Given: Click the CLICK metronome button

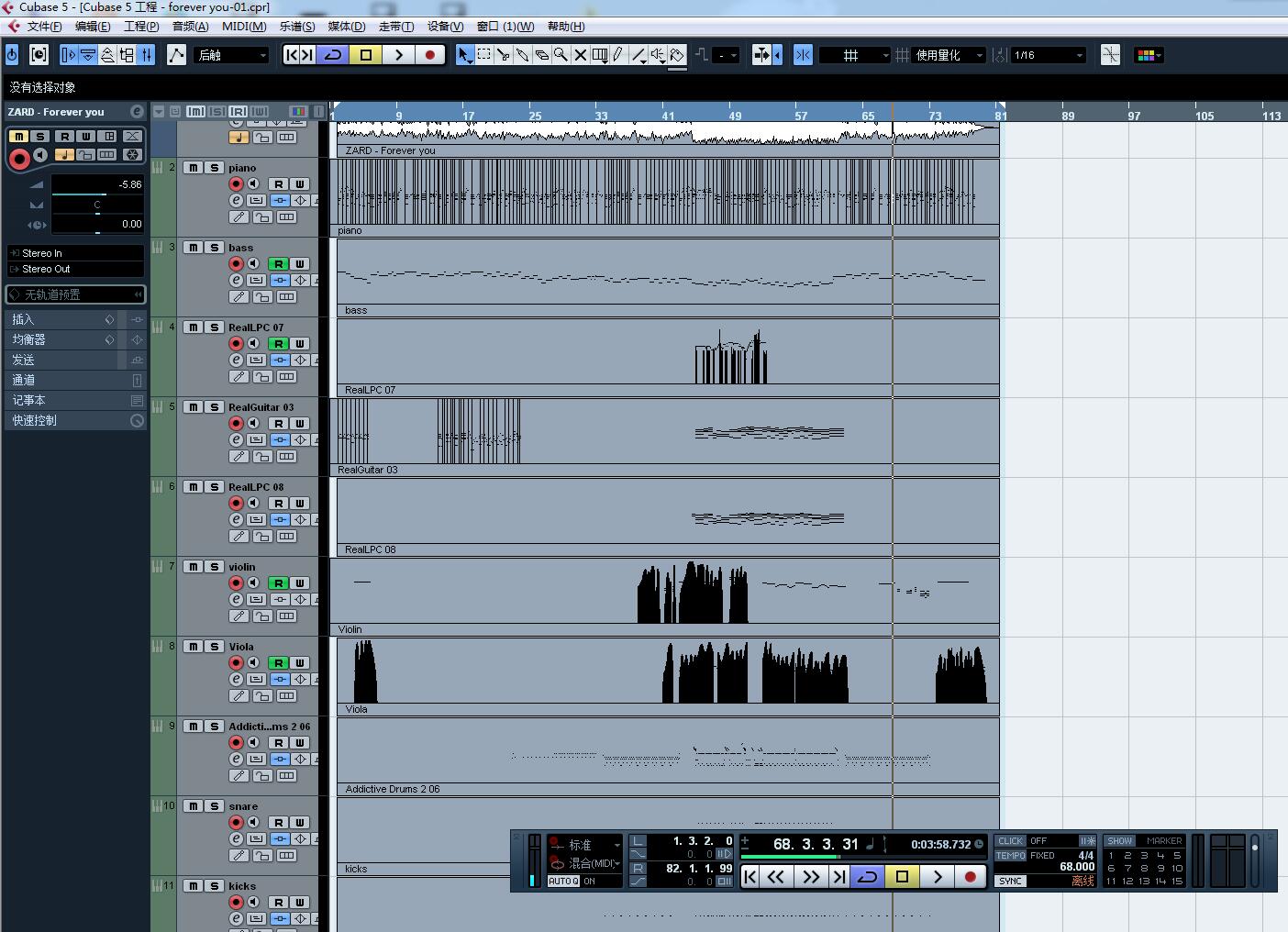Looking at the screenshot, I should click(1011, 841).
